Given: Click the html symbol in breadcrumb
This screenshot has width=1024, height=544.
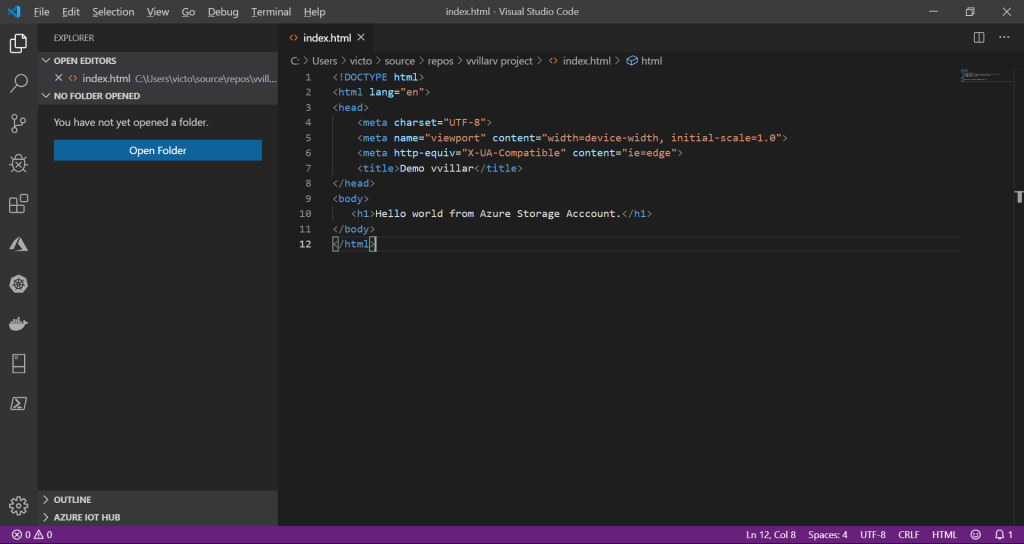Looking at the screenshot, I should 644,61.
